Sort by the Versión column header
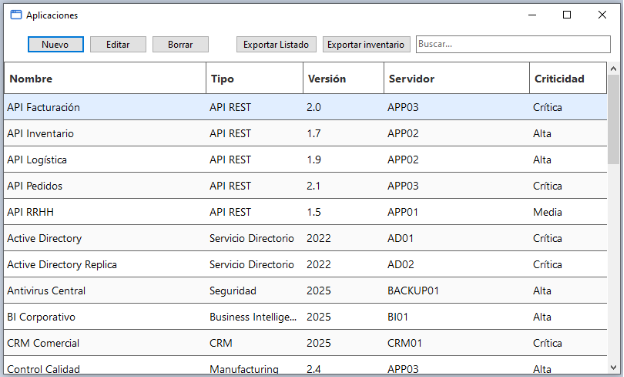Image resolution: width=624 pixels, height=377 pixels. pyautogui.click(x=343, y=78)
